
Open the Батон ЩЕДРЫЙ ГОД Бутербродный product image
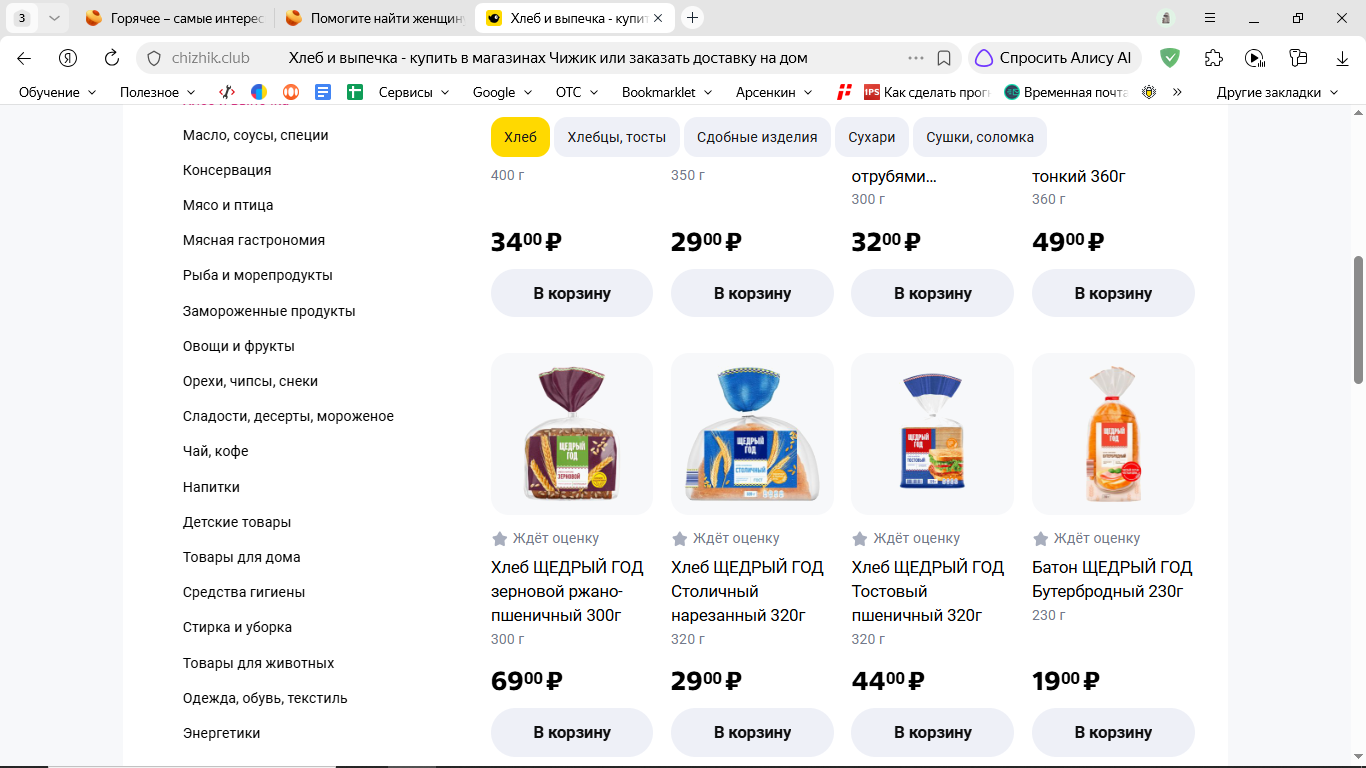[1113, 434]
